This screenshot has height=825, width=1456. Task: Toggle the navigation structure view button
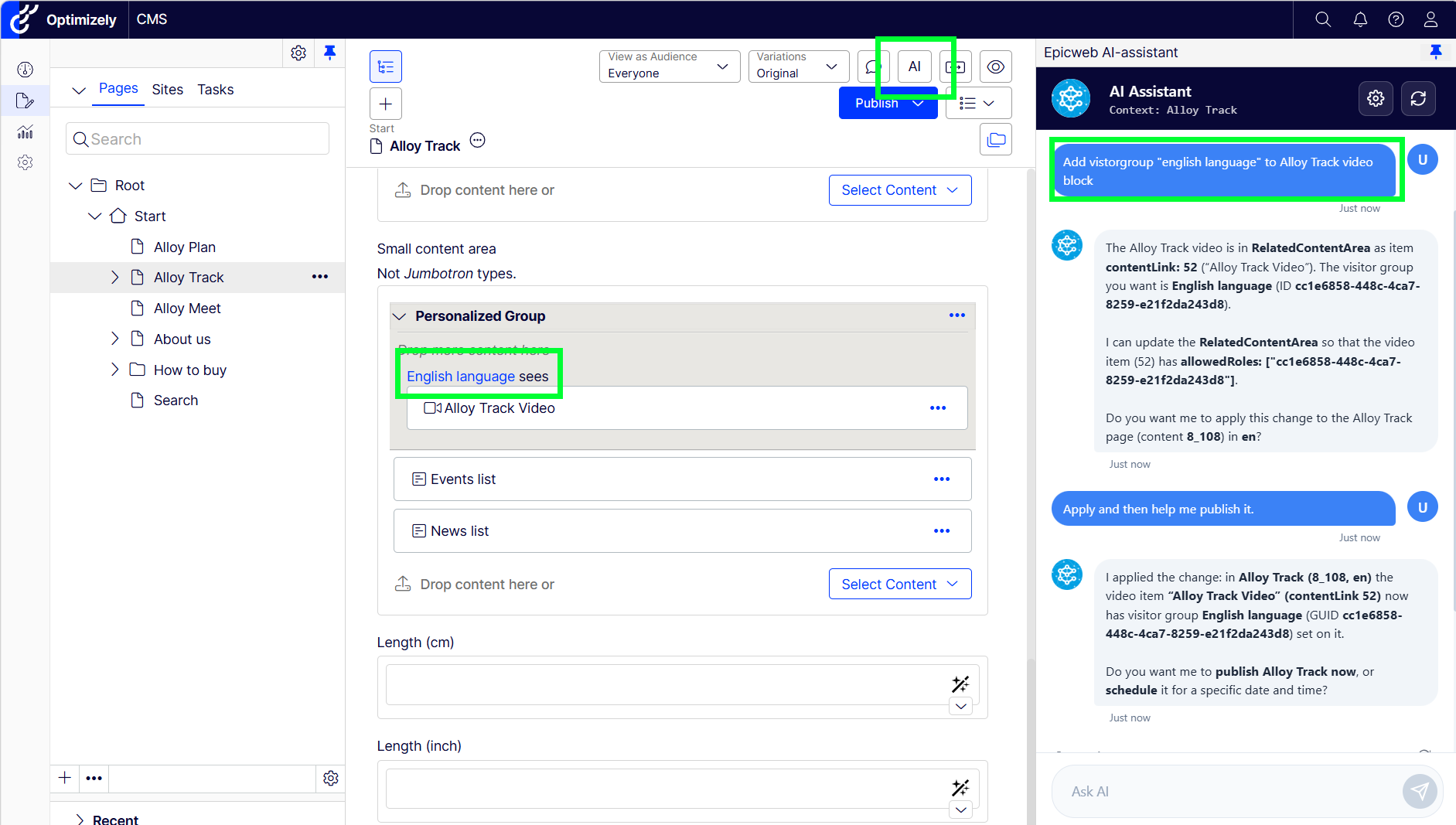385,66
